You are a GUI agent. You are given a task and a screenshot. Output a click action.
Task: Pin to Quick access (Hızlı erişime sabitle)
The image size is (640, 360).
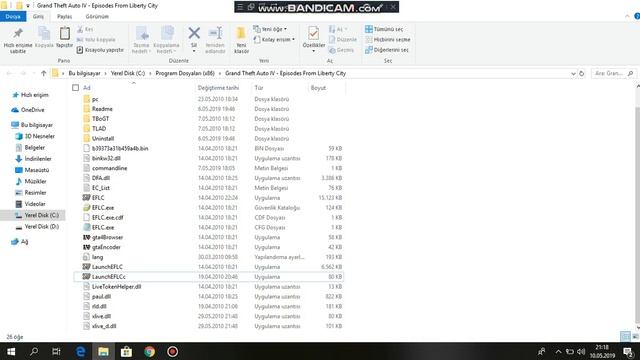click(x=18, y=40)
